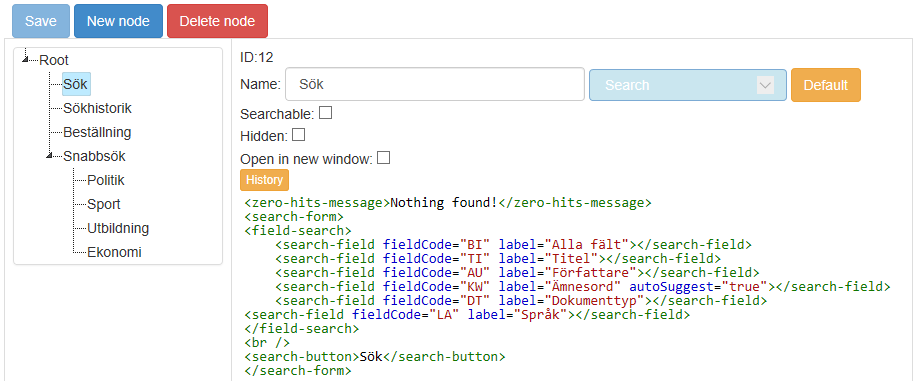This screenshot has width=919, height=381.
Task: Select the Ekonomi child node
Action: pos(114,252)
